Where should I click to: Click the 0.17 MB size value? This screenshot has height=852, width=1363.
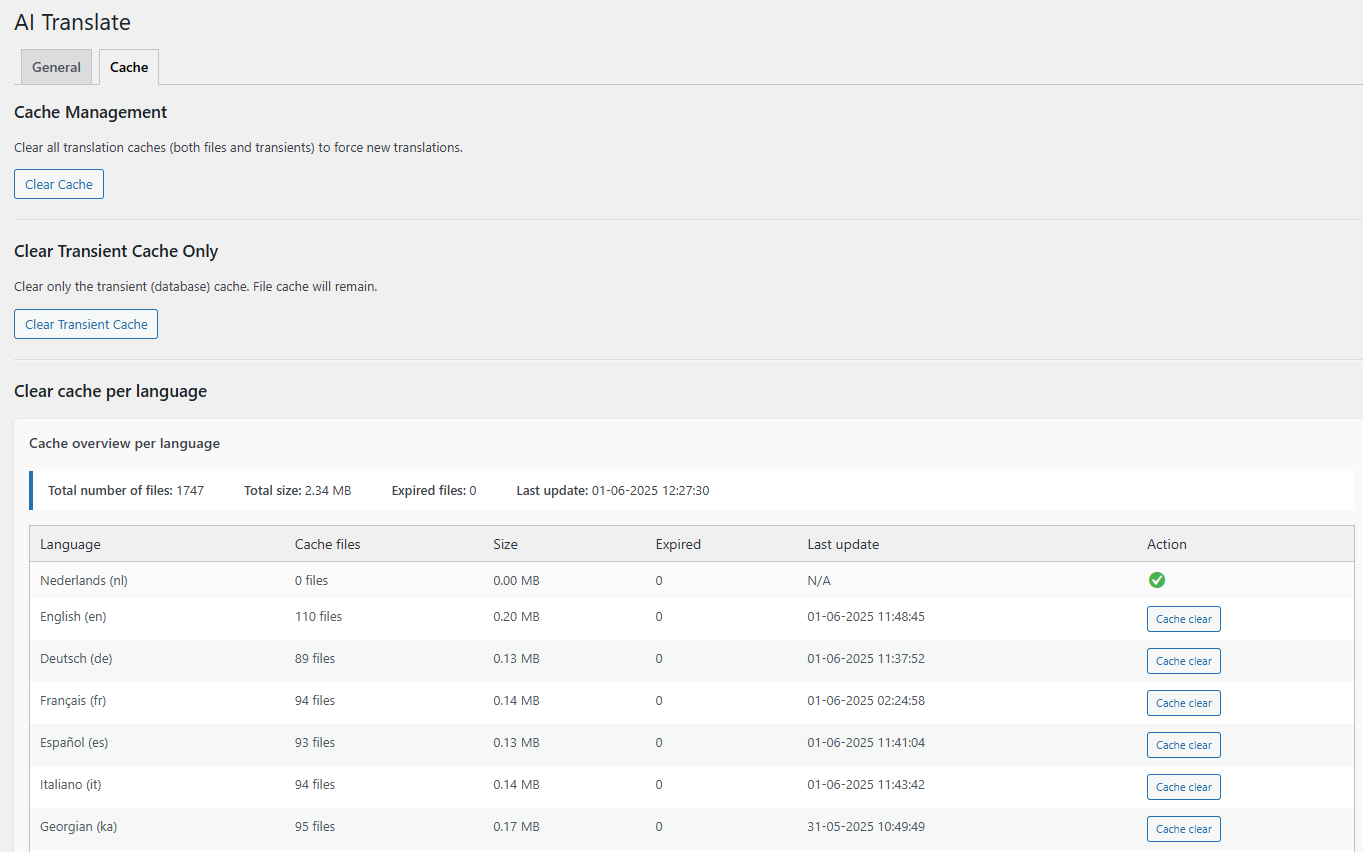tap(516, 826)
